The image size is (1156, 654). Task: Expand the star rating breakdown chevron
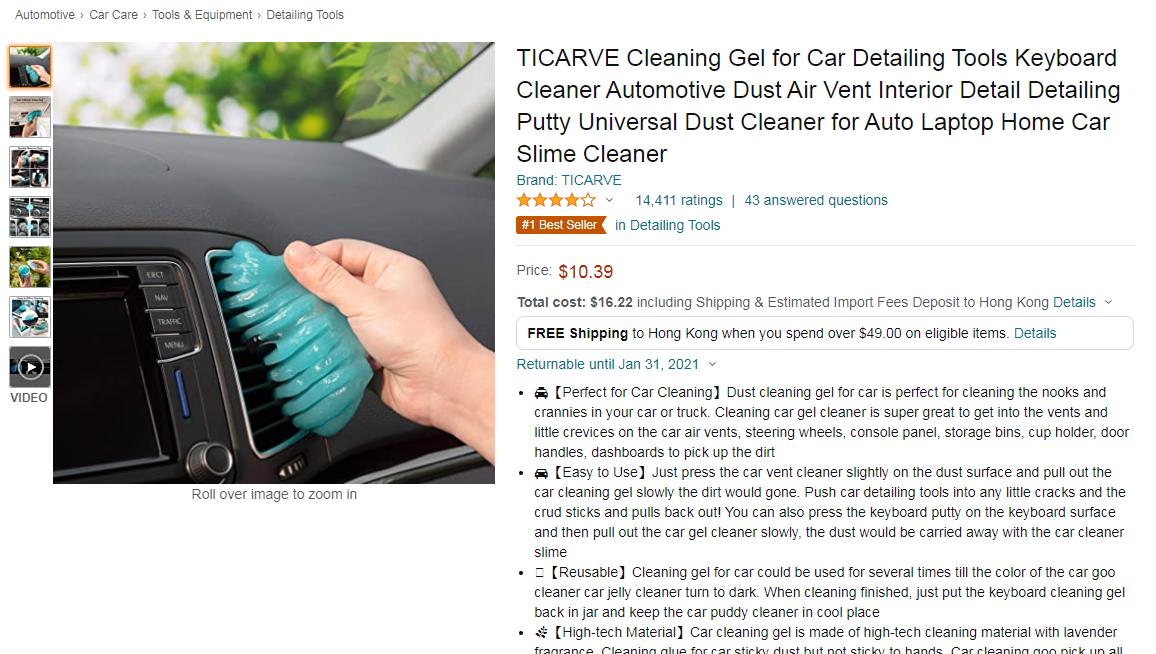tap(610, 200)
